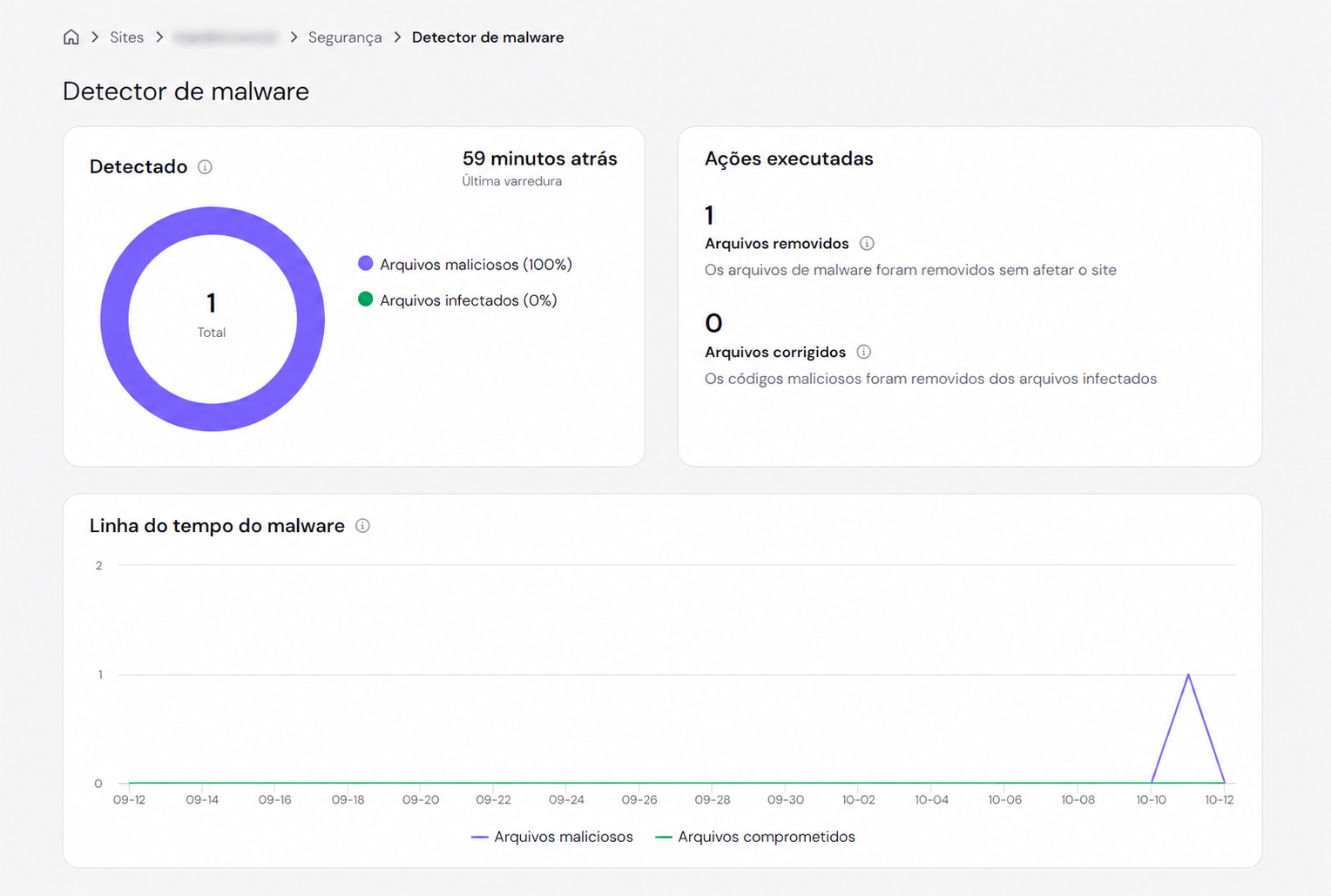Click the malware peak on timeline chart

click(1188, 675)
